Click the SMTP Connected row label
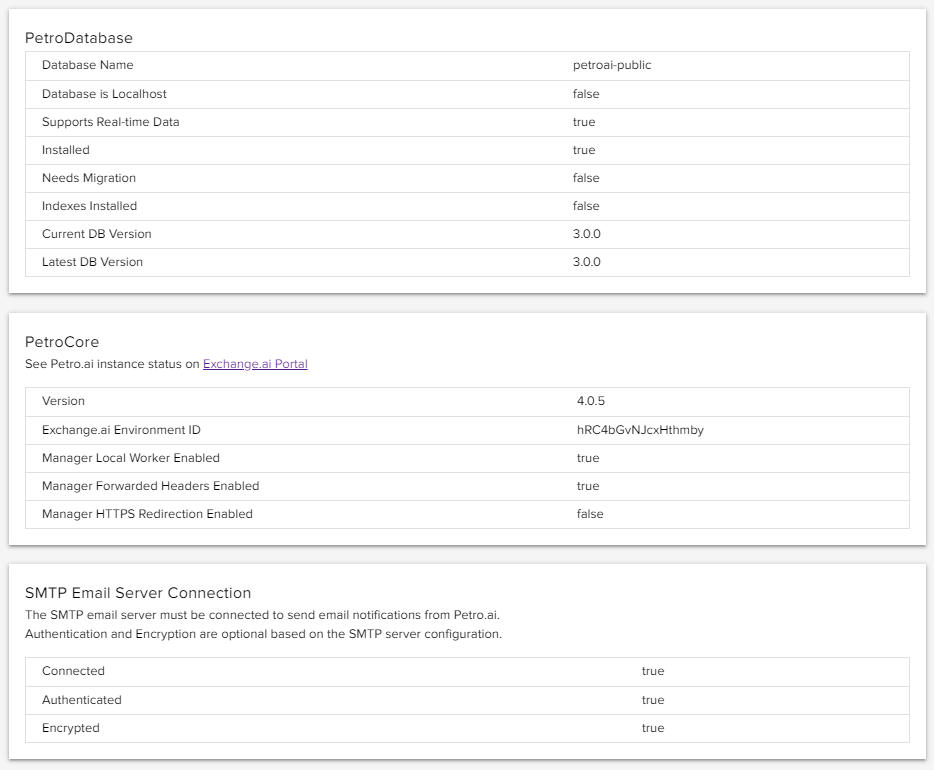The image size is (934, 770). 73,671
